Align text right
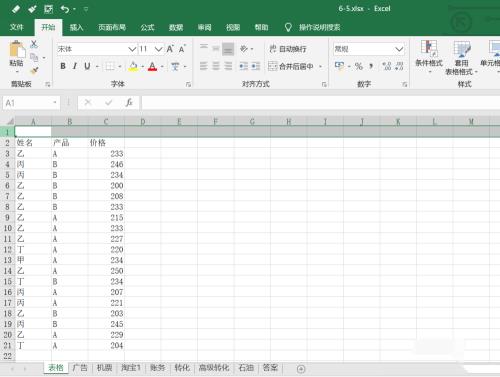The width and height of the screenshot is (500, 377). point(228,66)
